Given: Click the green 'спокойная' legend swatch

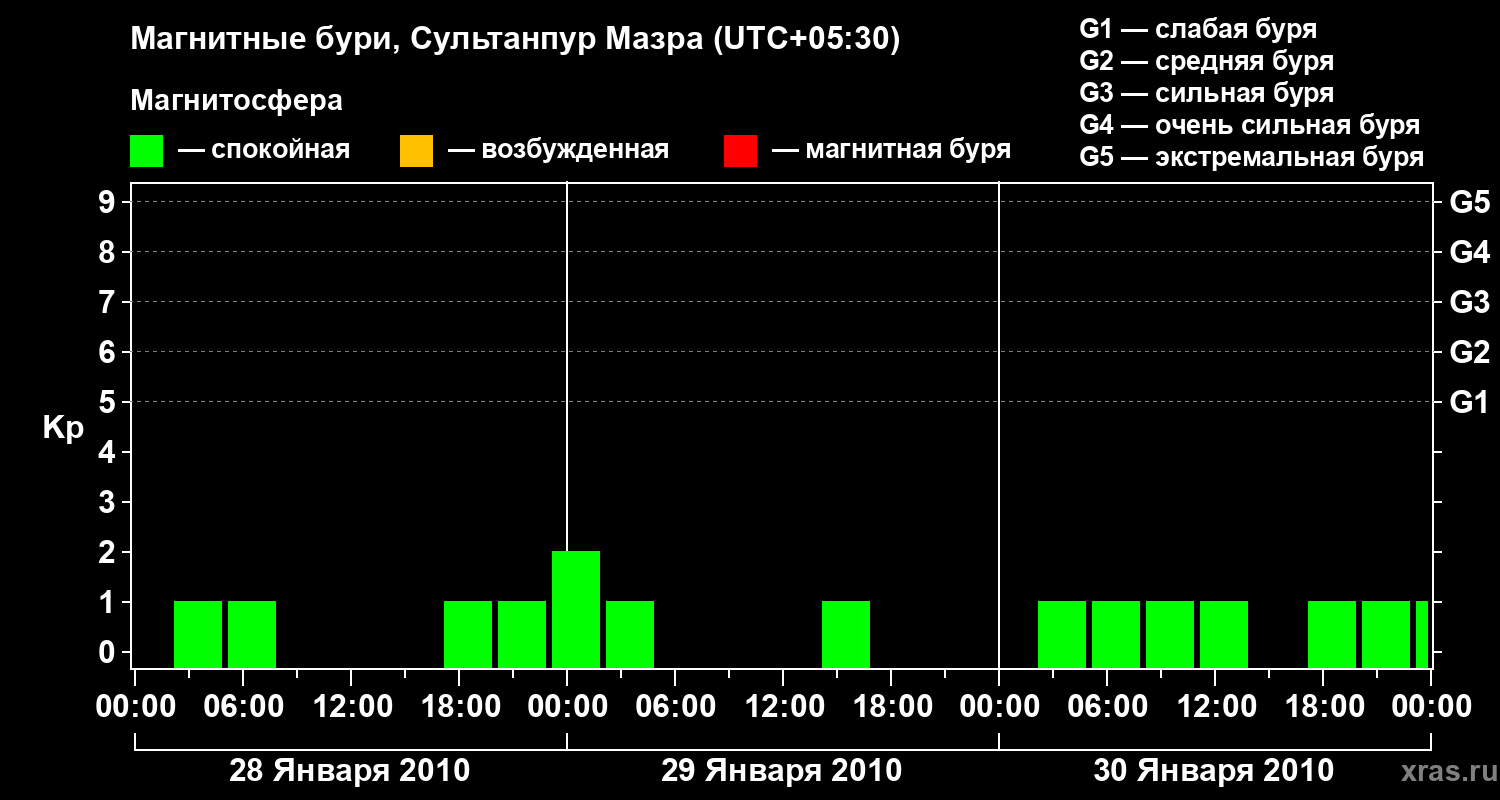Looking at the screenshot, I should (x=147, y=151).
